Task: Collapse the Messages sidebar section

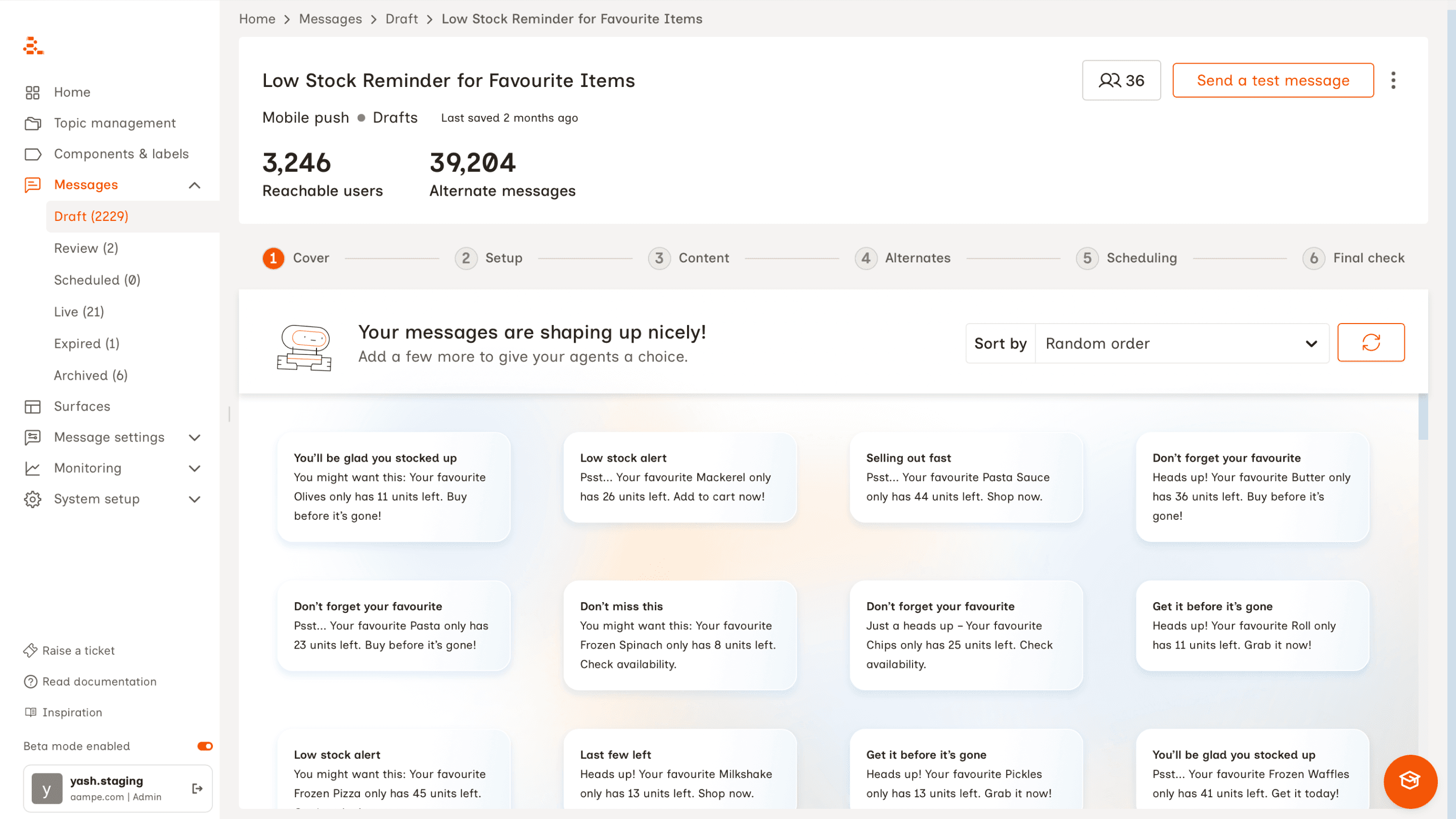Action: tap(194, 185)
